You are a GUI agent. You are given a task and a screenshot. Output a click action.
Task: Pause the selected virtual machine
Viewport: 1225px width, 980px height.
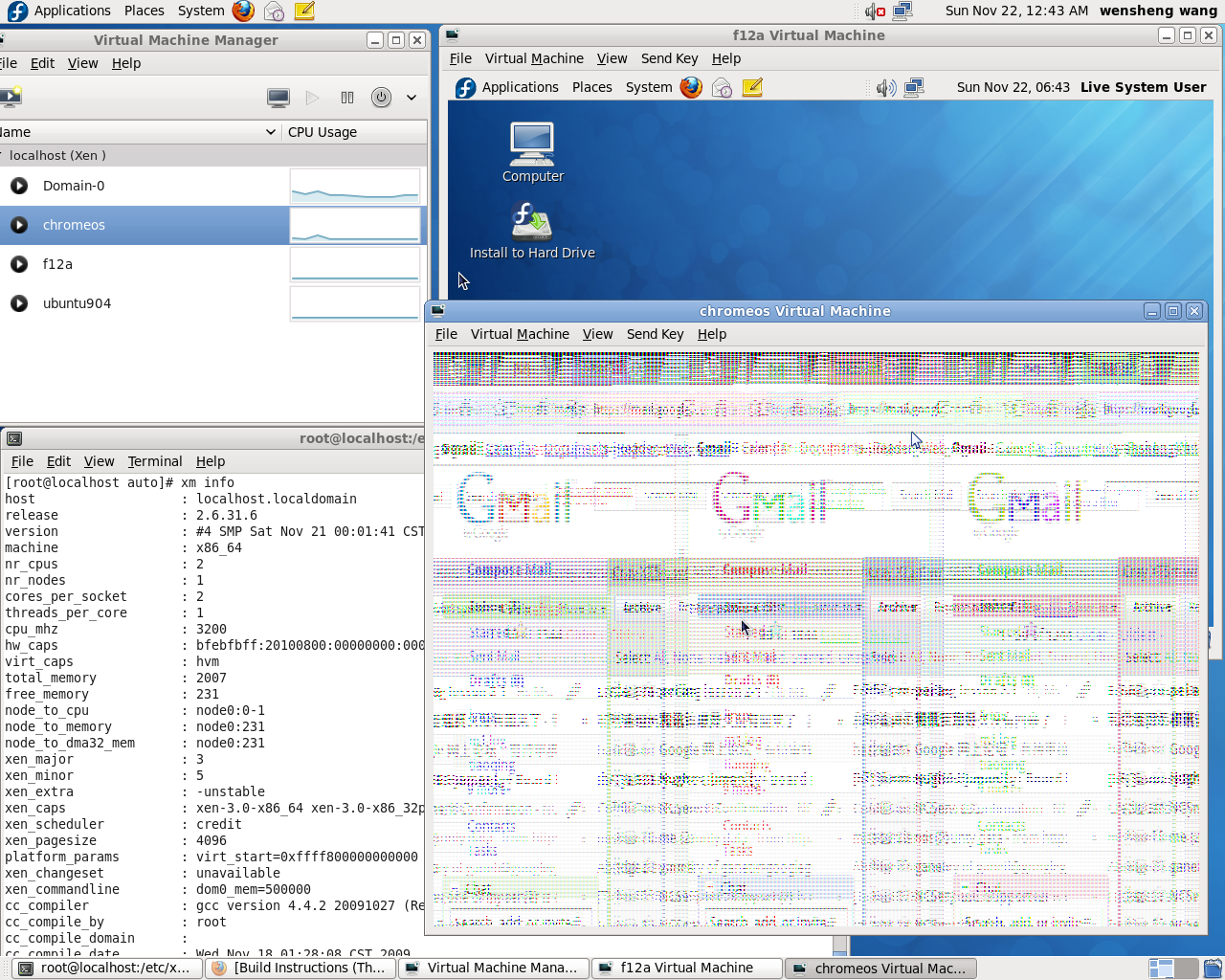347,98
